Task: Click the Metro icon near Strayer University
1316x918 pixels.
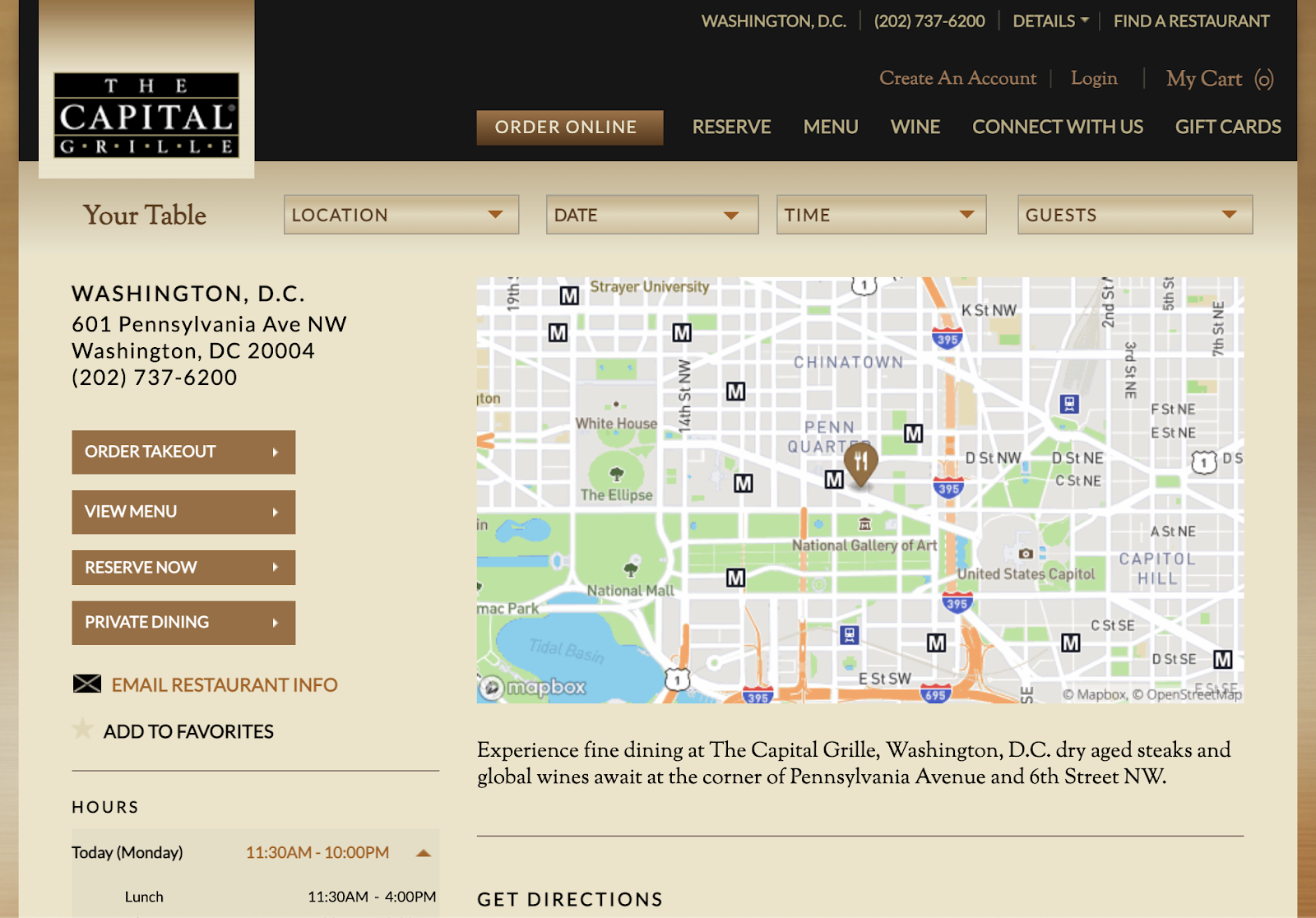Action: [x=569, y=295]
